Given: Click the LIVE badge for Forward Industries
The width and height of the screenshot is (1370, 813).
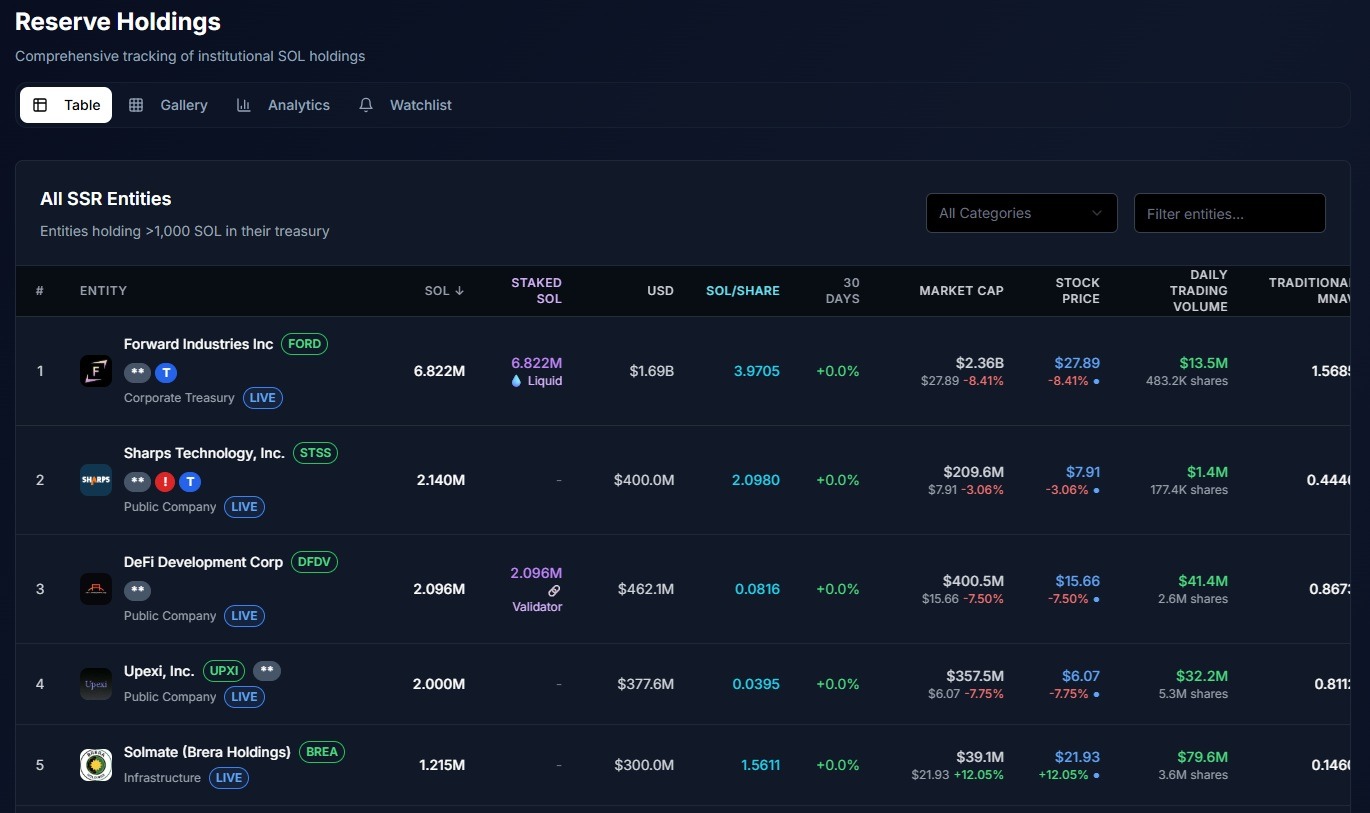Looking at the screenshot, I should (x=262, y=398).
